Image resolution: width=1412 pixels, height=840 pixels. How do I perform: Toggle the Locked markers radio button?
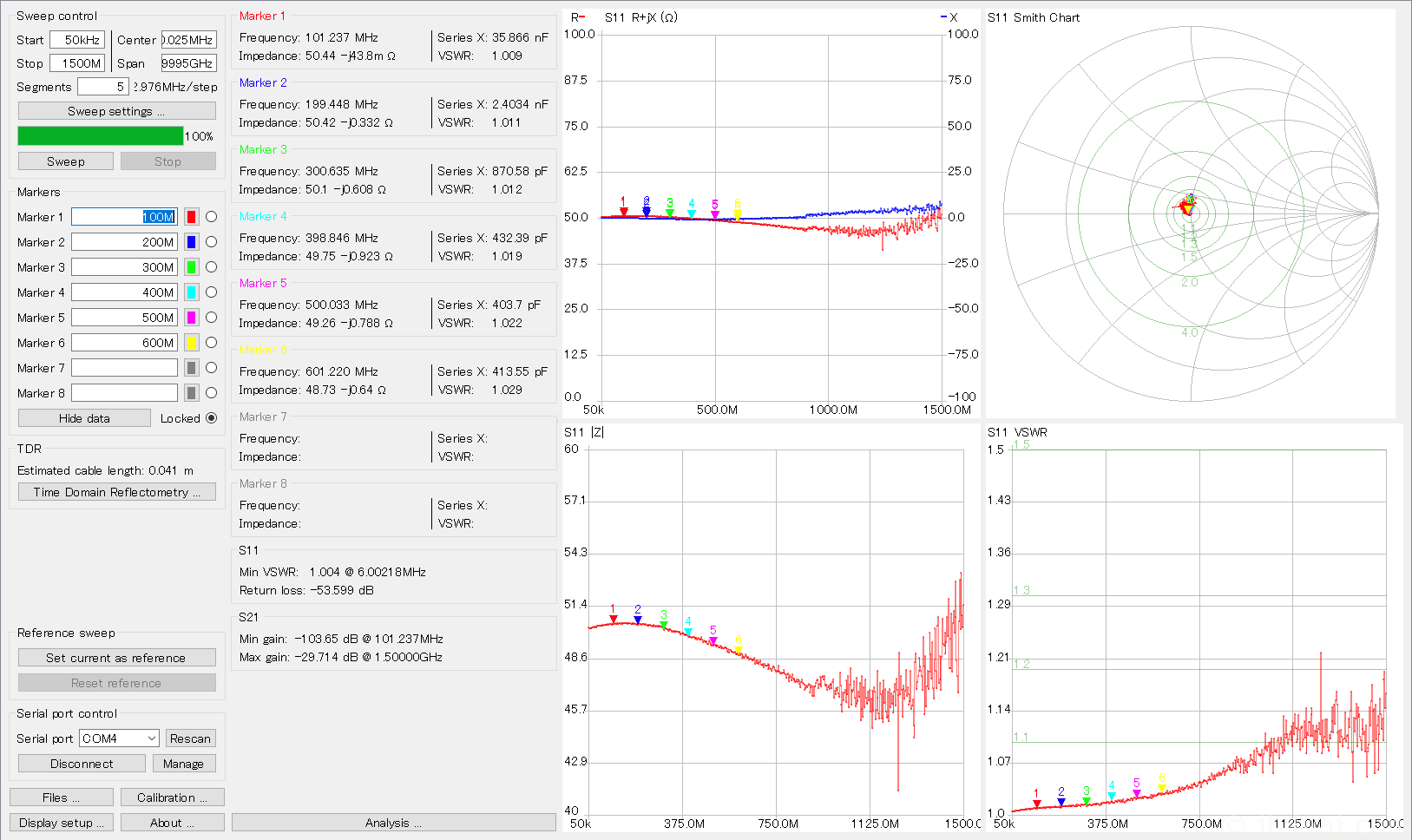211,418
